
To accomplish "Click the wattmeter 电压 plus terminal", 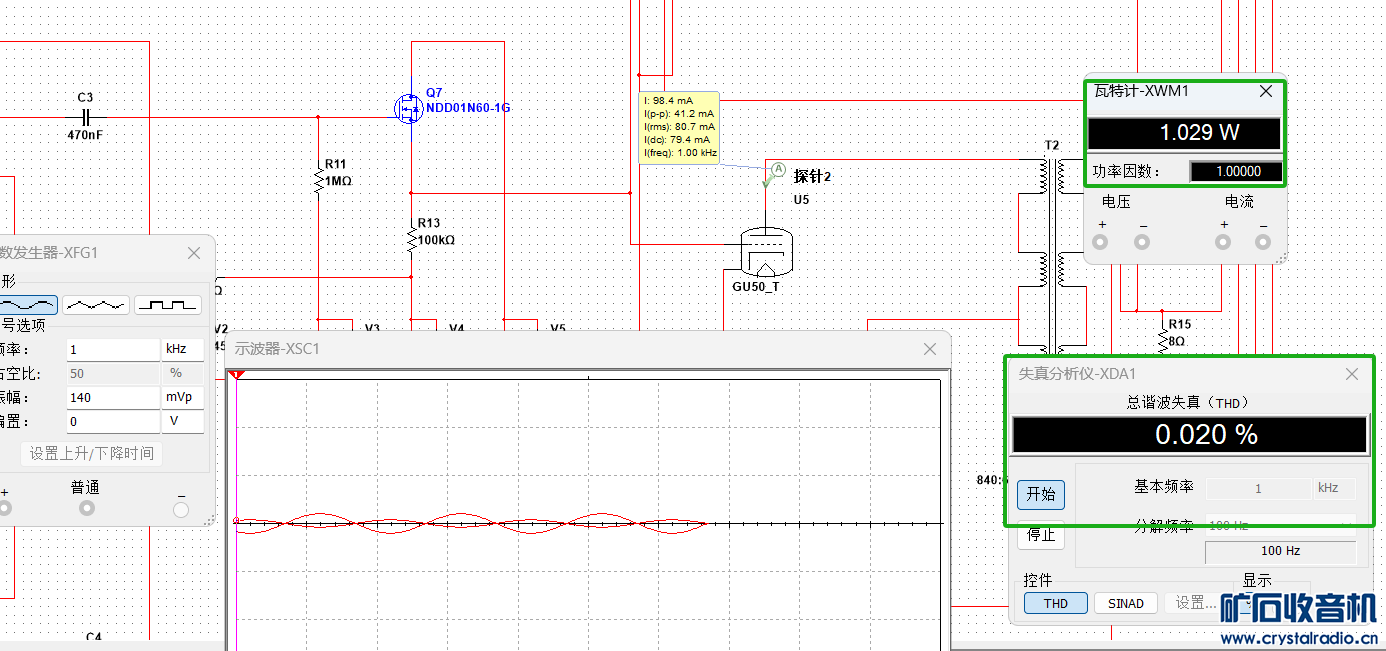I will click(1101, 242).
